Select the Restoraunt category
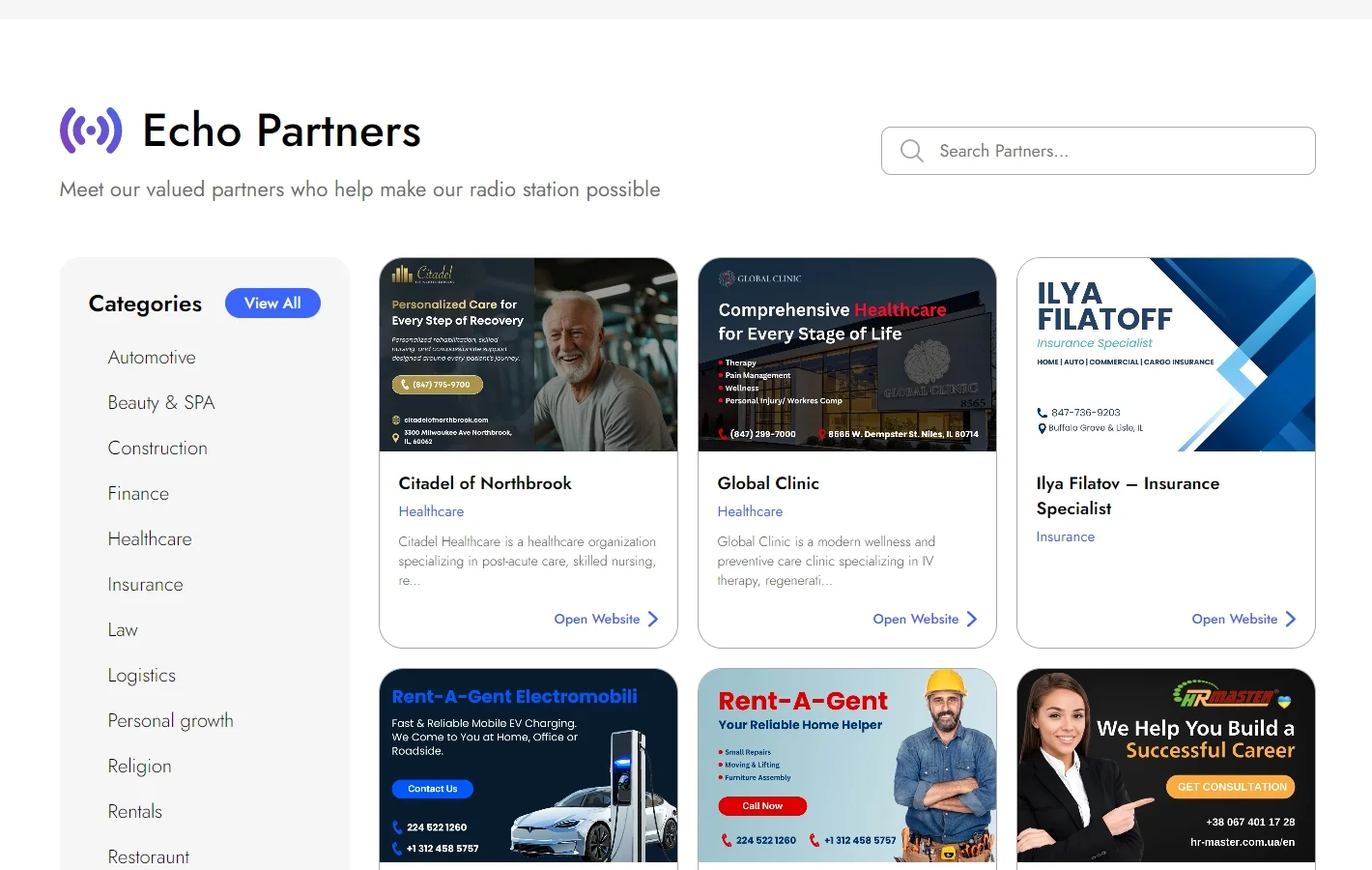Screen dimensions: 1372x870 (149, 857)
